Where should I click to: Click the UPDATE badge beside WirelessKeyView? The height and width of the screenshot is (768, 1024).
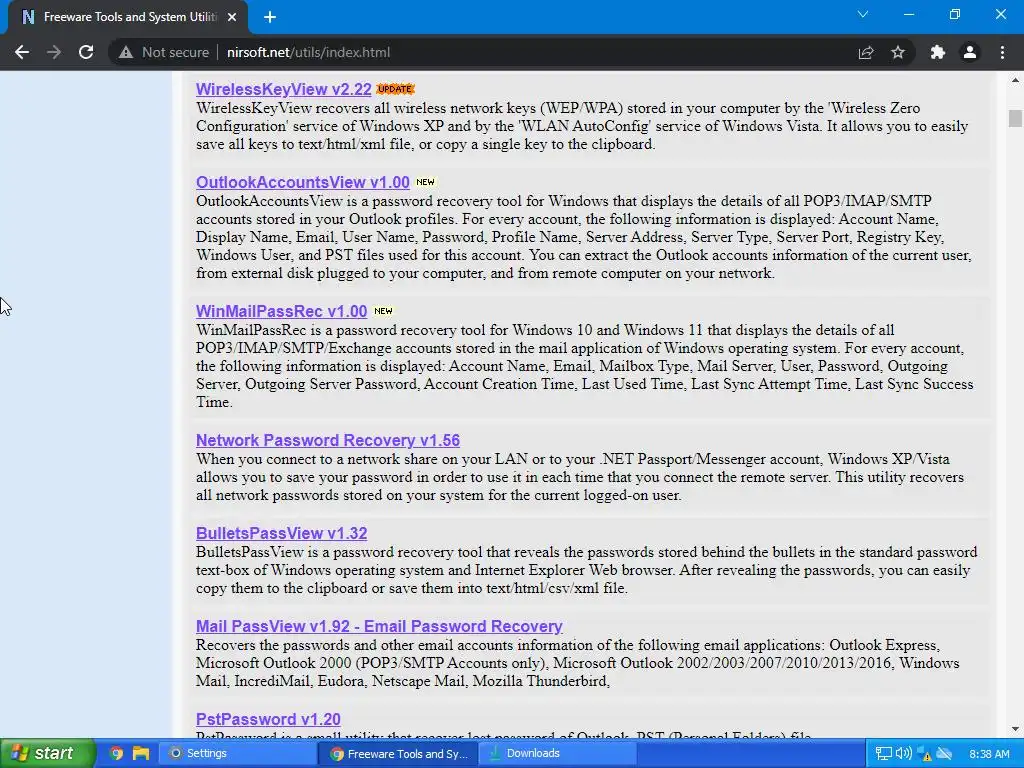(395, 89)
